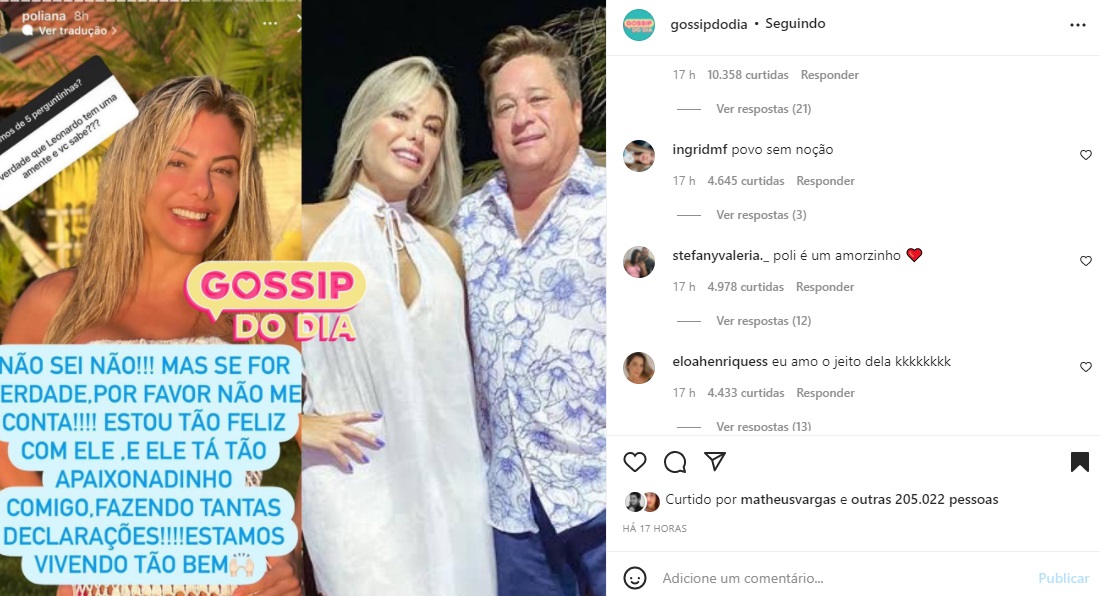Open emoji picker smiley icon
This screenshot has width=1100, height=596.
[635, 578]
